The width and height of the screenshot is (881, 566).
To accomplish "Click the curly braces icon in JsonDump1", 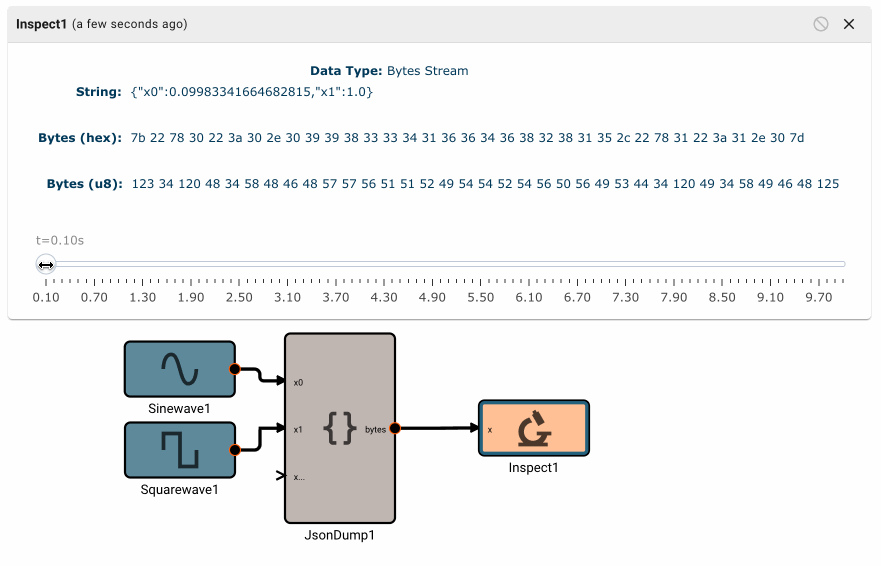I will click(340, 428).
